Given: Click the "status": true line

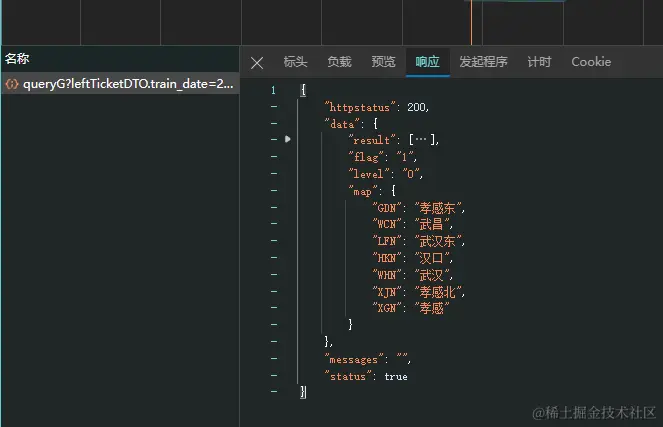Looking at the screenshot, I should coord(366,376).
